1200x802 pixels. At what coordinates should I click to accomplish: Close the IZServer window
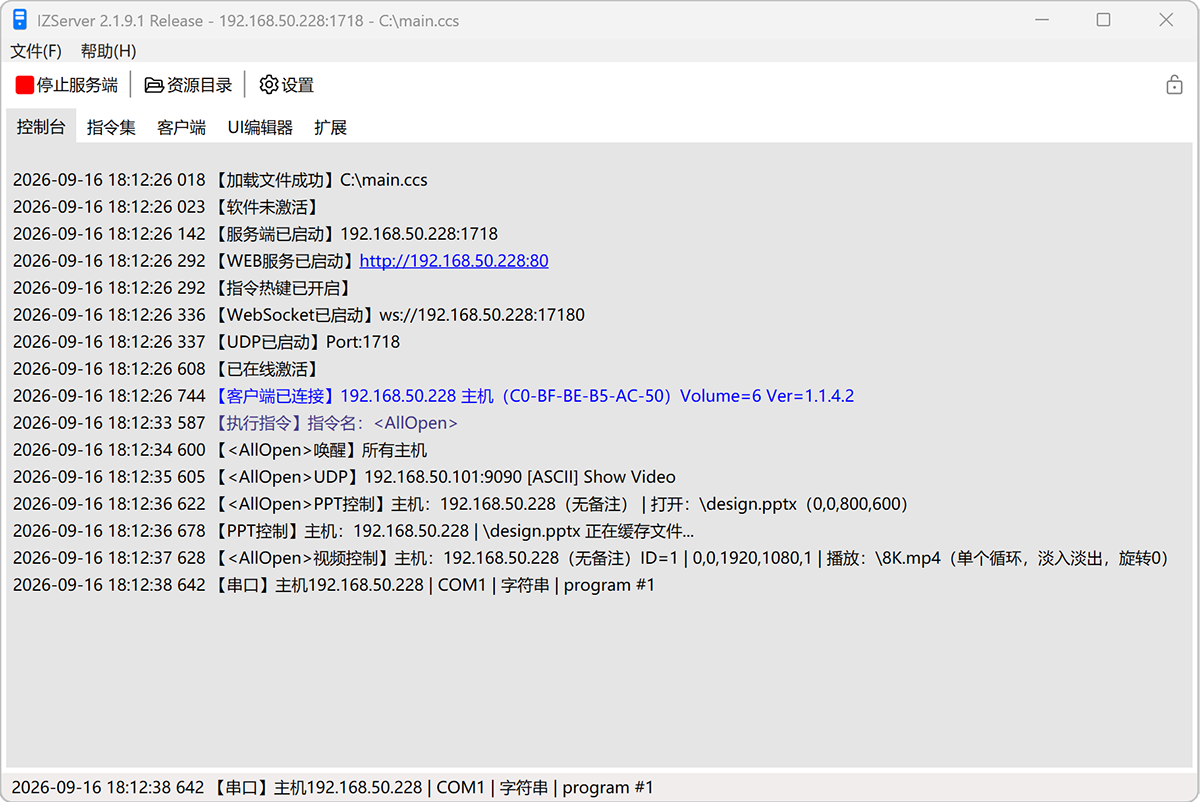click(1165, 20)
